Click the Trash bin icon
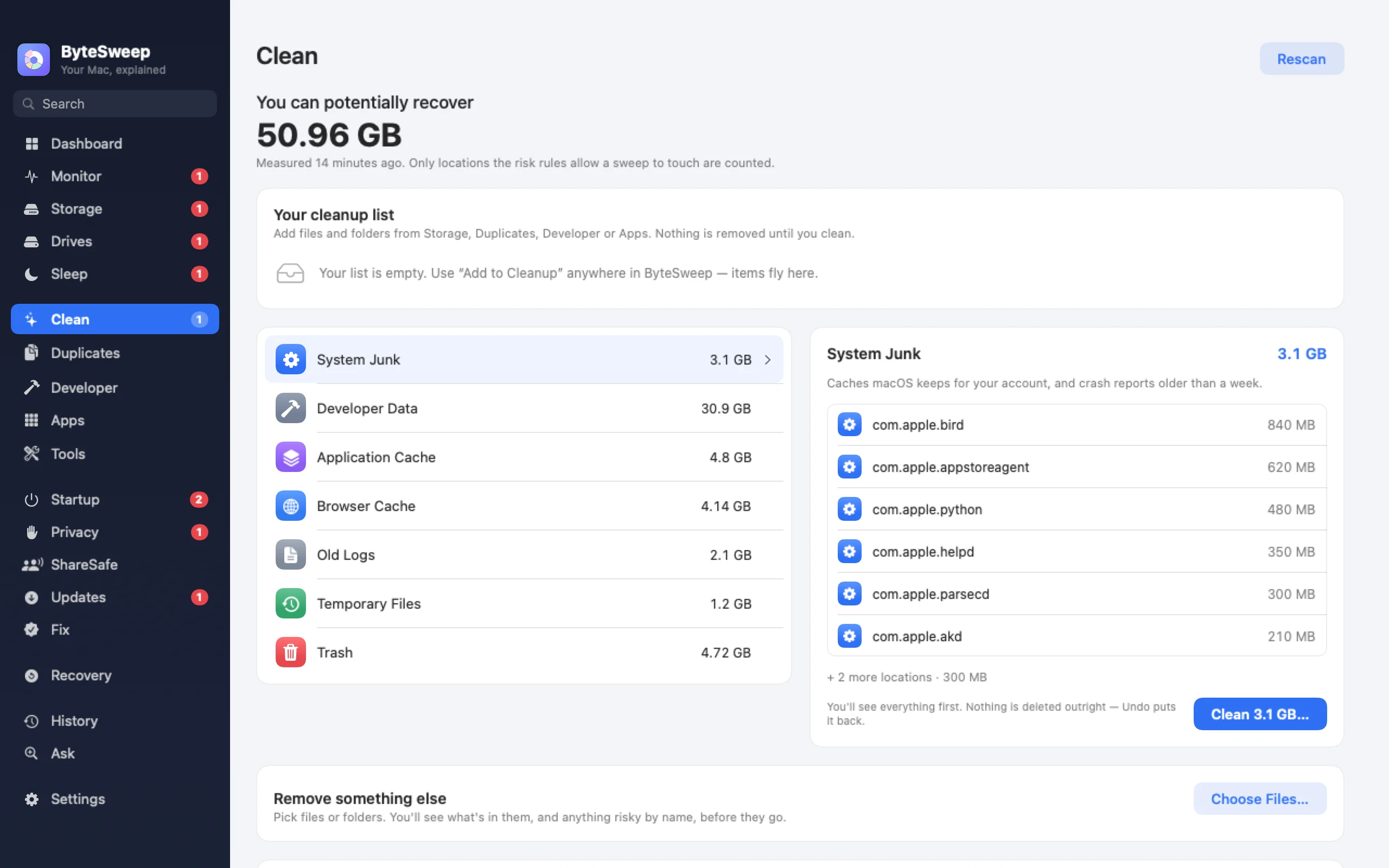This screenshot has height=868, width=1389. click(x=290, y=652)
